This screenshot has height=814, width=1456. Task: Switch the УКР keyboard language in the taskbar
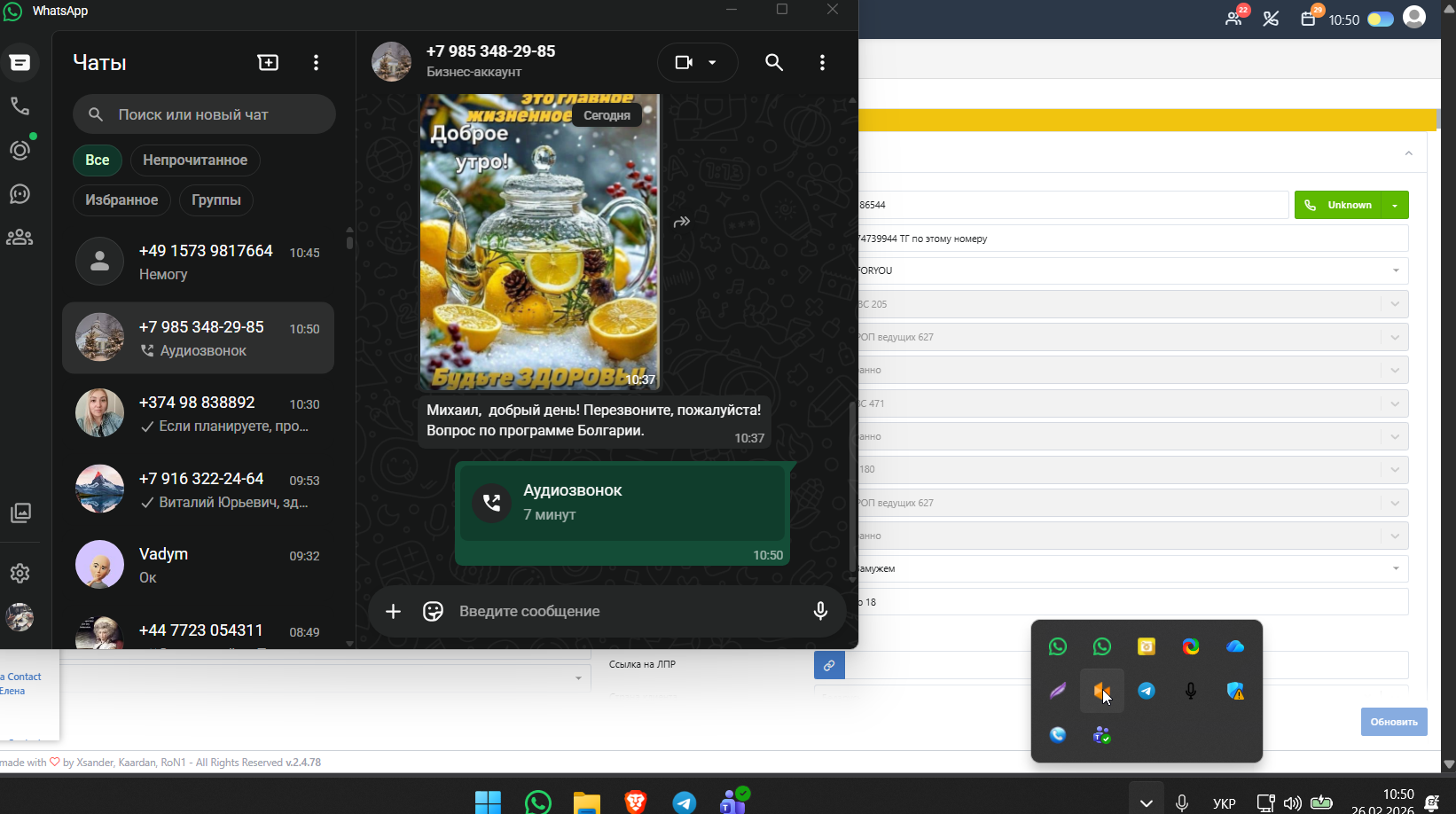[1224, 803]
